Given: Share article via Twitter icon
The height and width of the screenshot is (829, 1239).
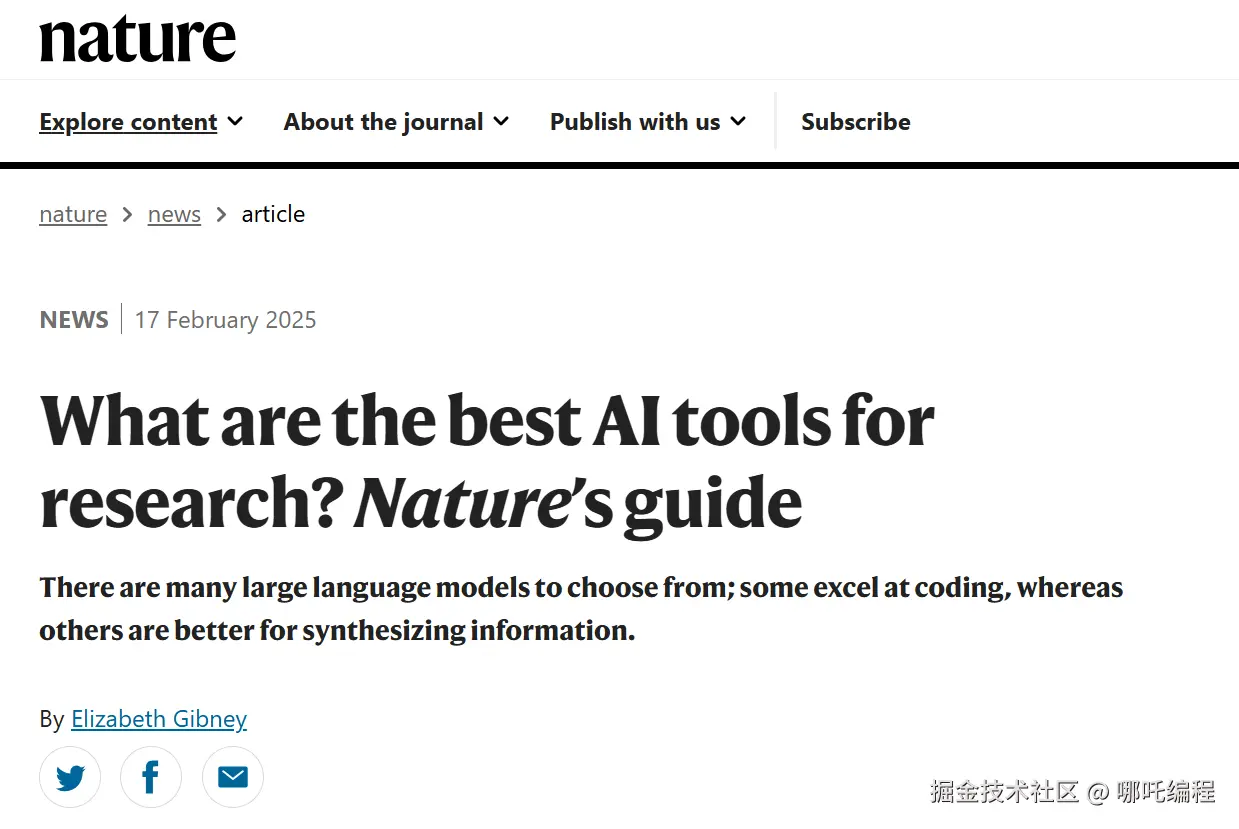Looking at the screenshot, I should [x=70, y=777].
